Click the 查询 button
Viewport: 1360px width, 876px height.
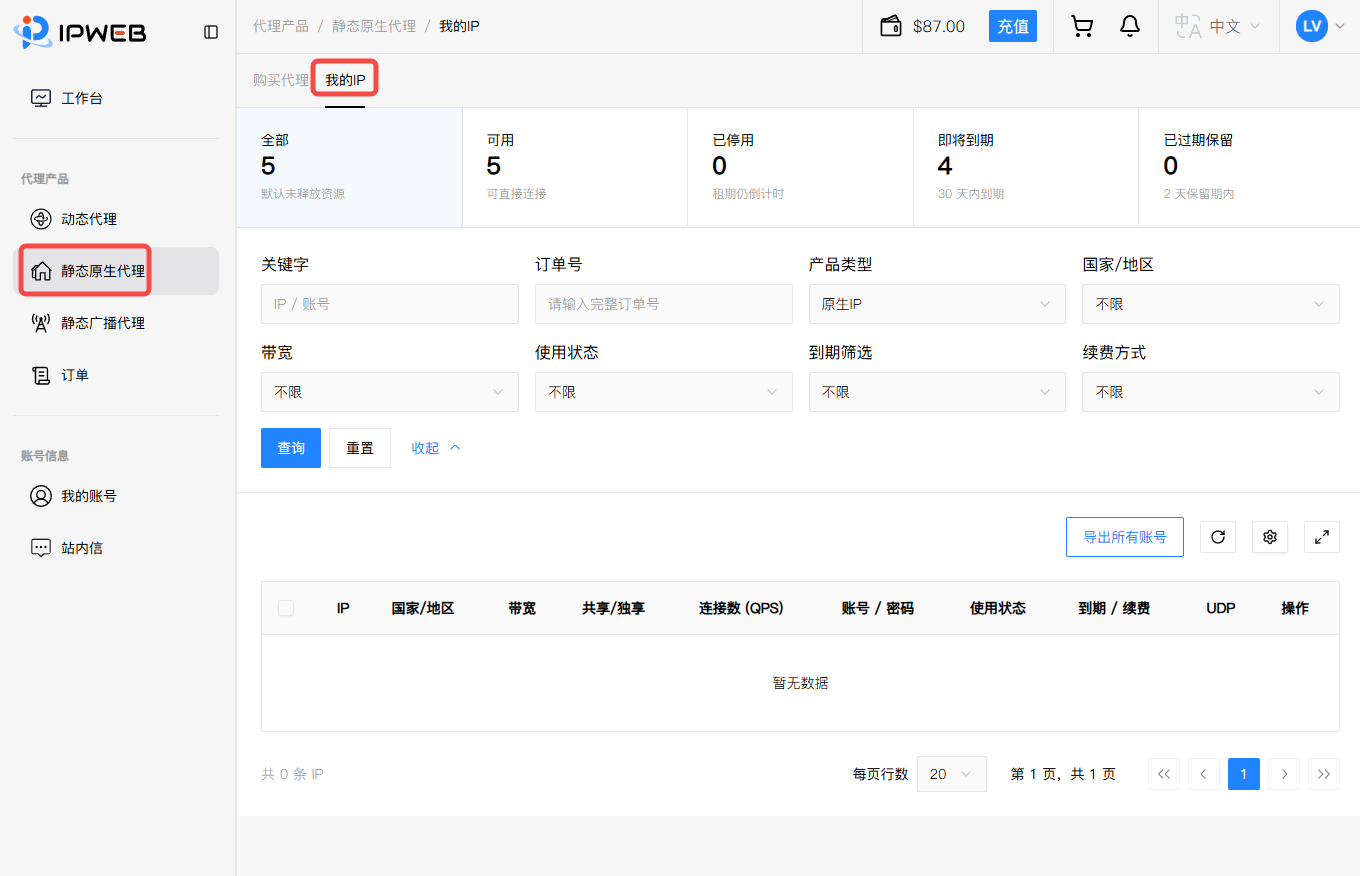[x=291, y=448]
